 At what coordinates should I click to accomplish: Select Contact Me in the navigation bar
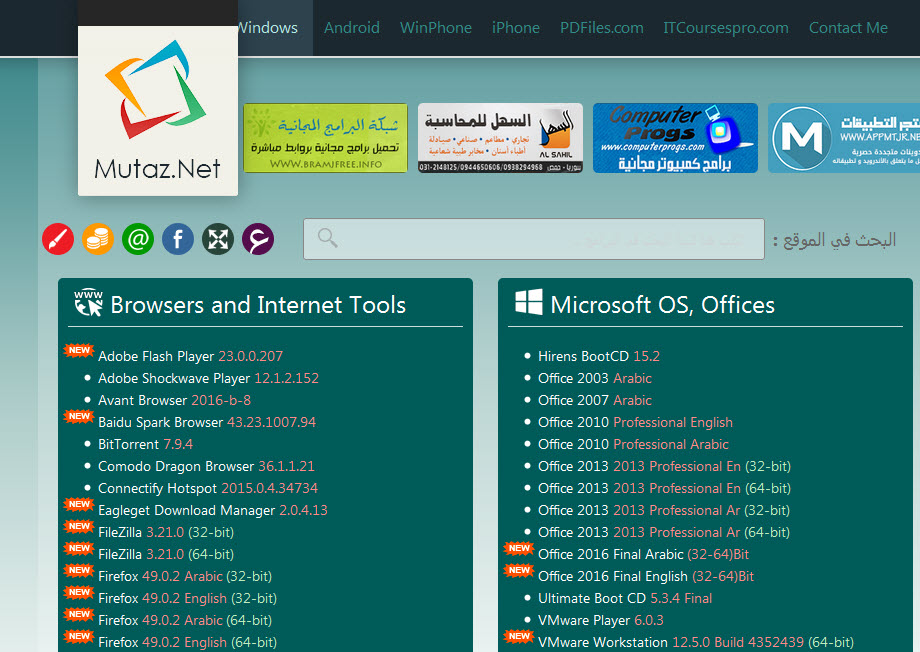[848, 28]
